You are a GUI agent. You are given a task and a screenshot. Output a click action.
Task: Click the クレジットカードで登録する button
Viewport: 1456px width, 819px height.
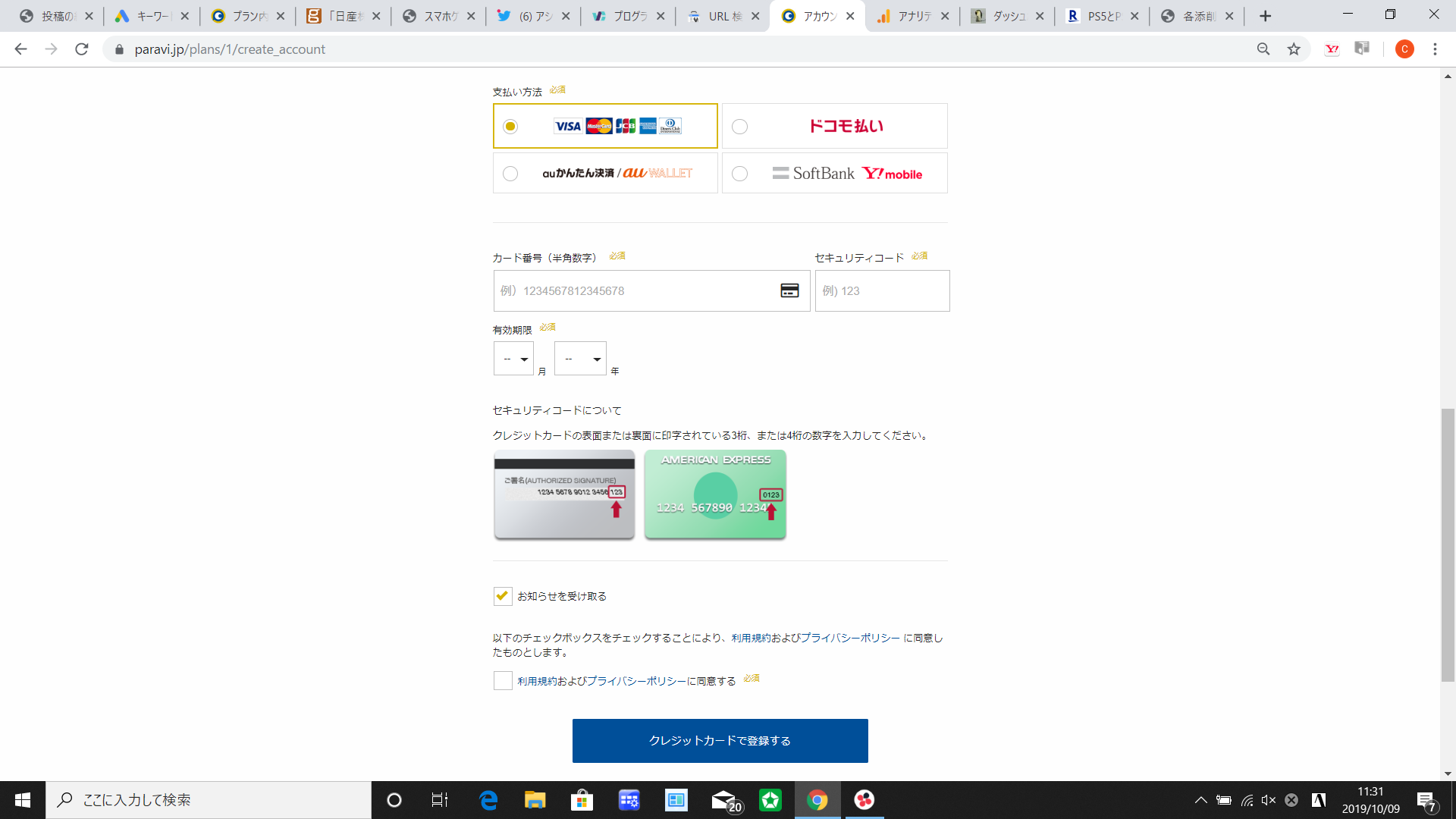pyautogui.click(x=720, y=740)
